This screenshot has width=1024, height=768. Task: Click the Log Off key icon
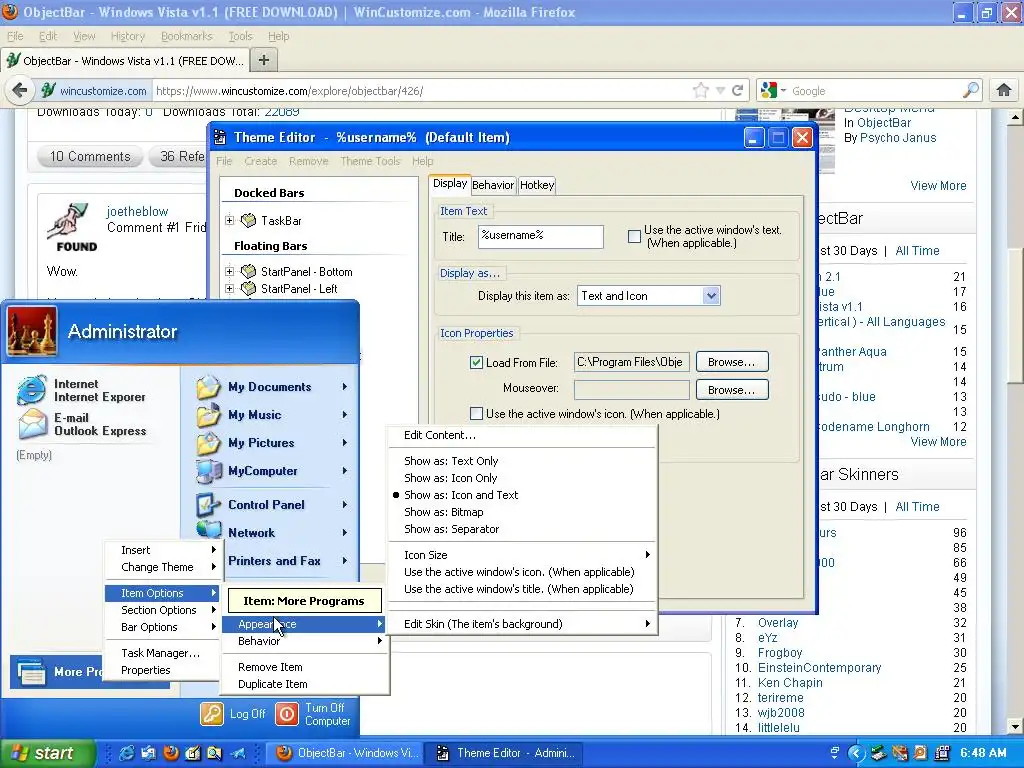(x=212, y=714)
